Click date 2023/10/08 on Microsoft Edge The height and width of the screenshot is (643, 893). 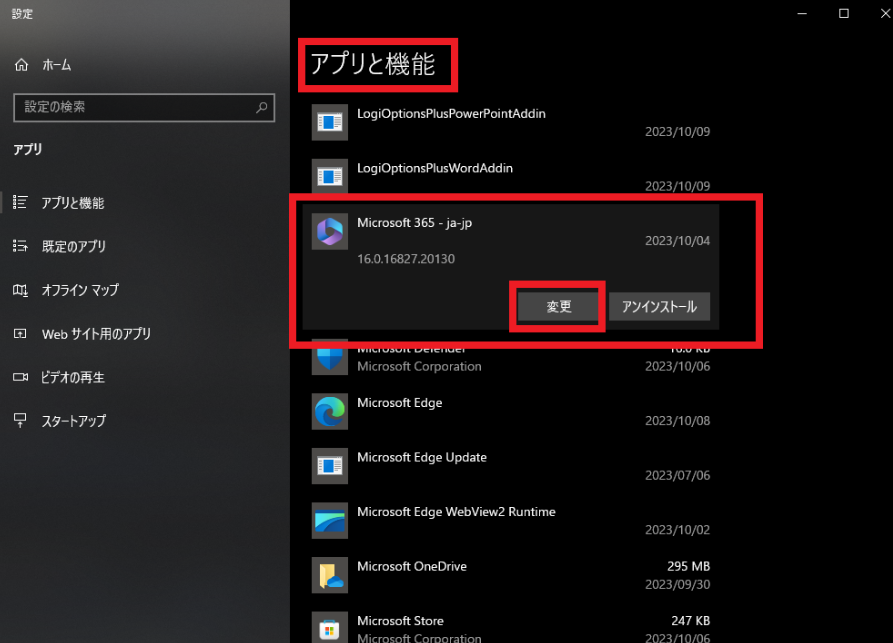[677, 421]
